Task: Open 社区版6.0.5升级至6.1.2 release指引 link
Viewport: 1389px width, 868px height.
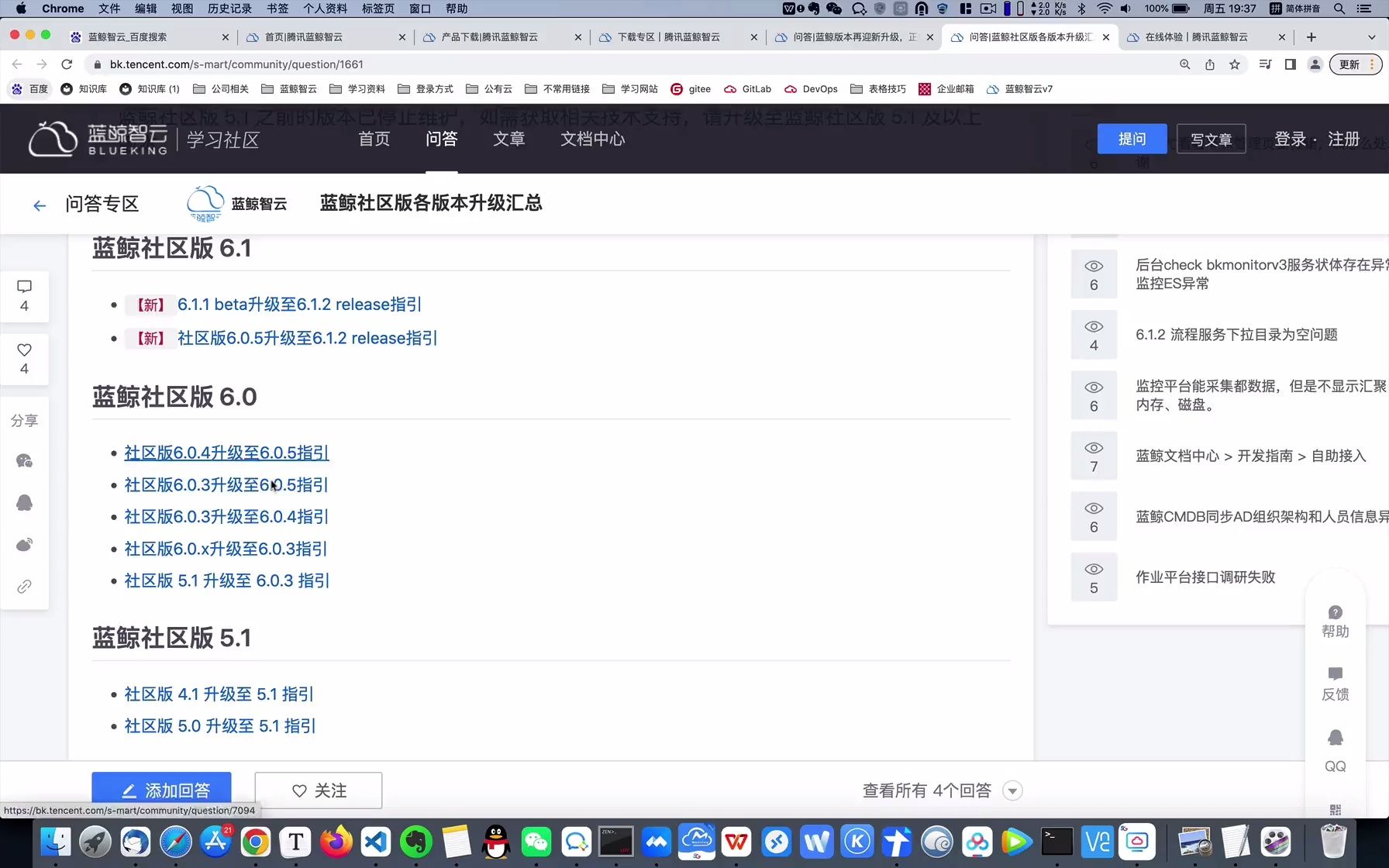Action: click(308, 338)
